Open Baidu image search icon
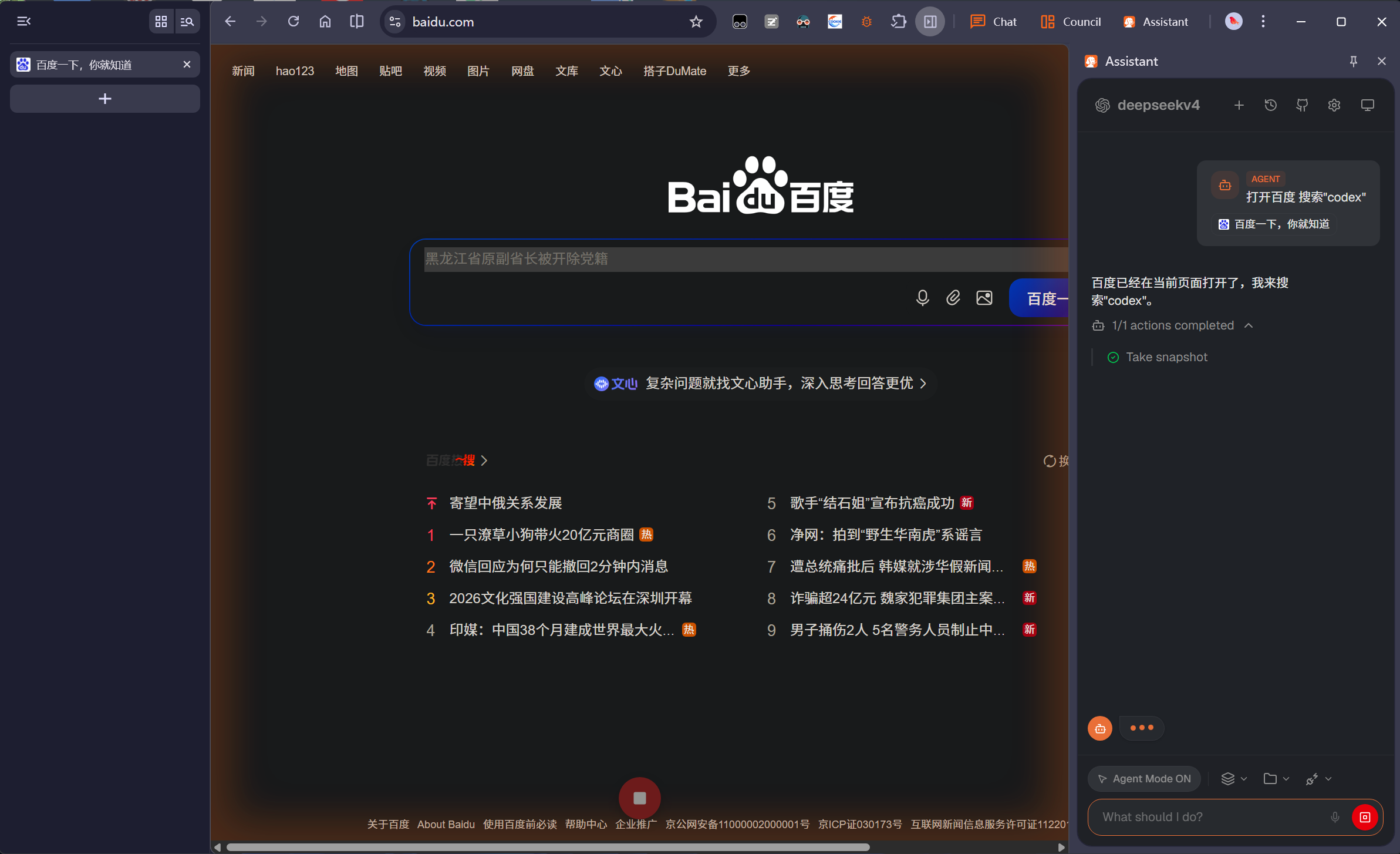This screenshot has width=1400, height=854. [984, 298]
